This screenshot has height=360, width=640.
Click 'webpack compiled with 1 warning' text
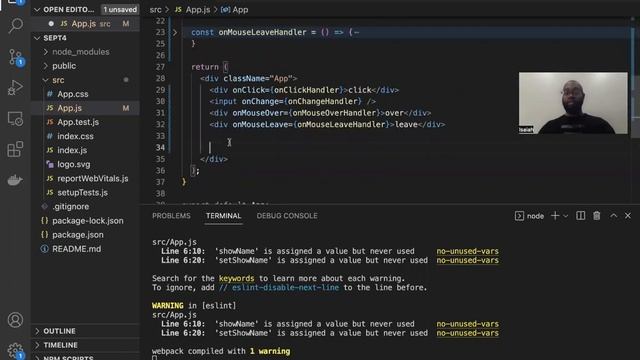point(221,351)
